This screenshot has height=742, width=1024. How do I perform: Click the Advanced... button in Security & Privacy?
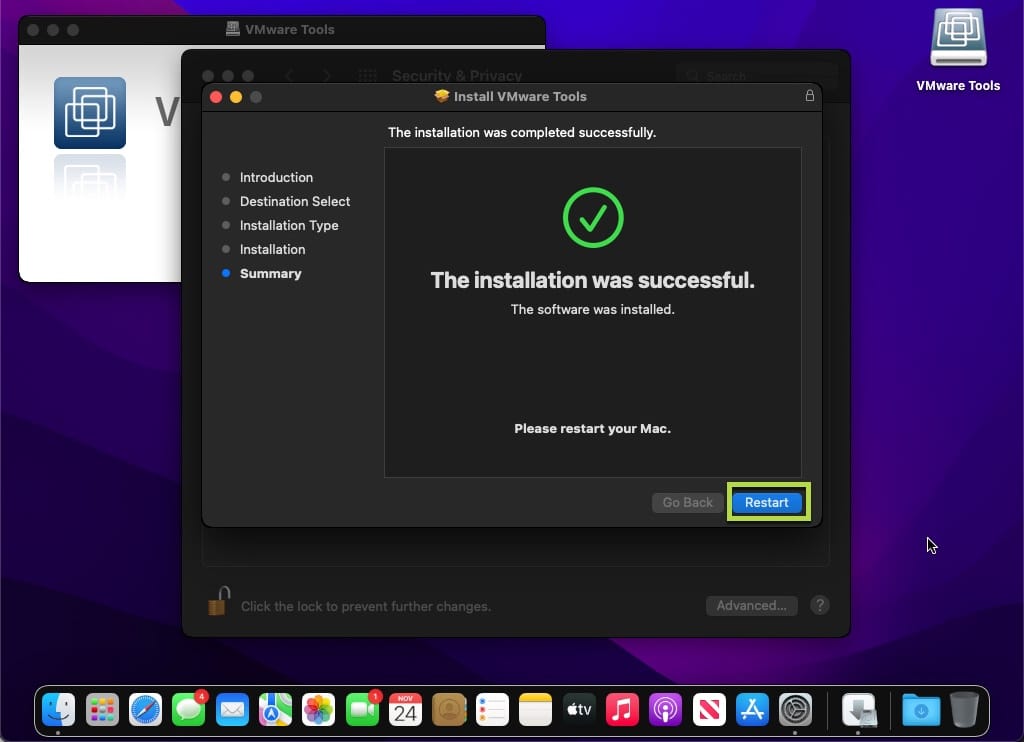point(751,605)
